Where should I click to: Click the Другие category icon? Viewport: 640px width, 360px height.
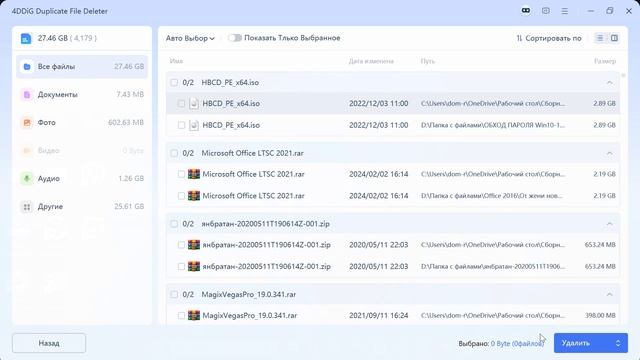coord(27,207)
